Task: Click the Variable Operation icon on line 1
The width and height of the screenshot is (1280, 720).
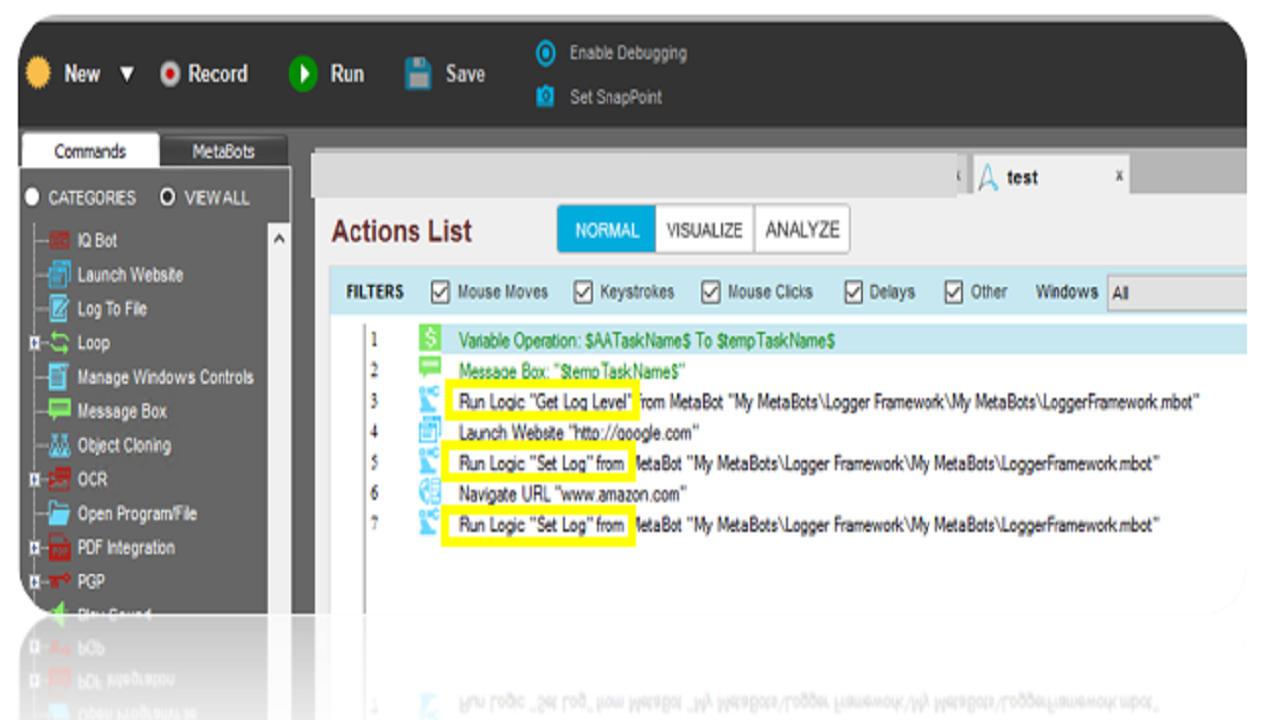Action: [x=430, y=340]
